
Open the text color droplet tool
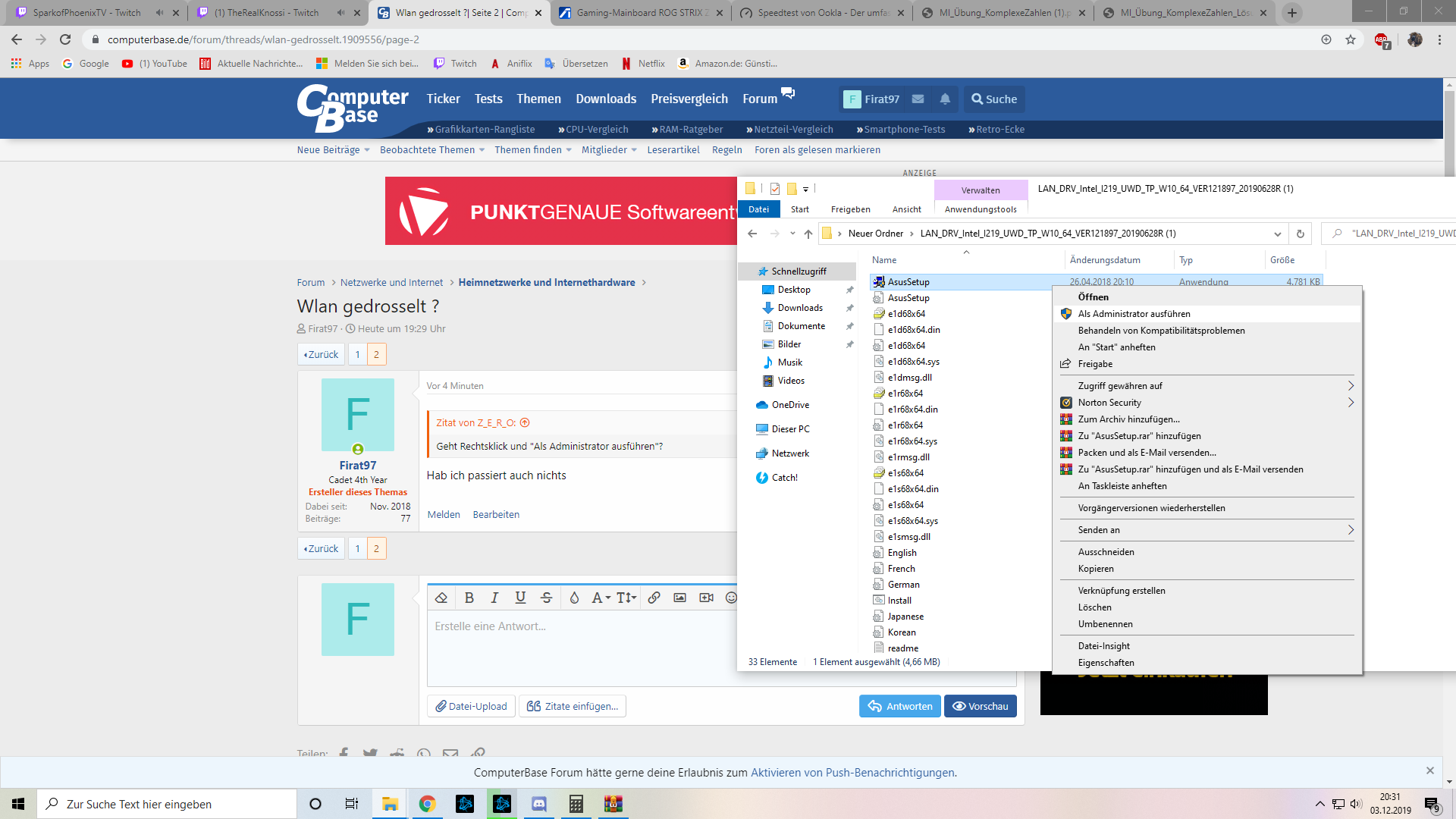pyautogui.click(x=574, y=598)
